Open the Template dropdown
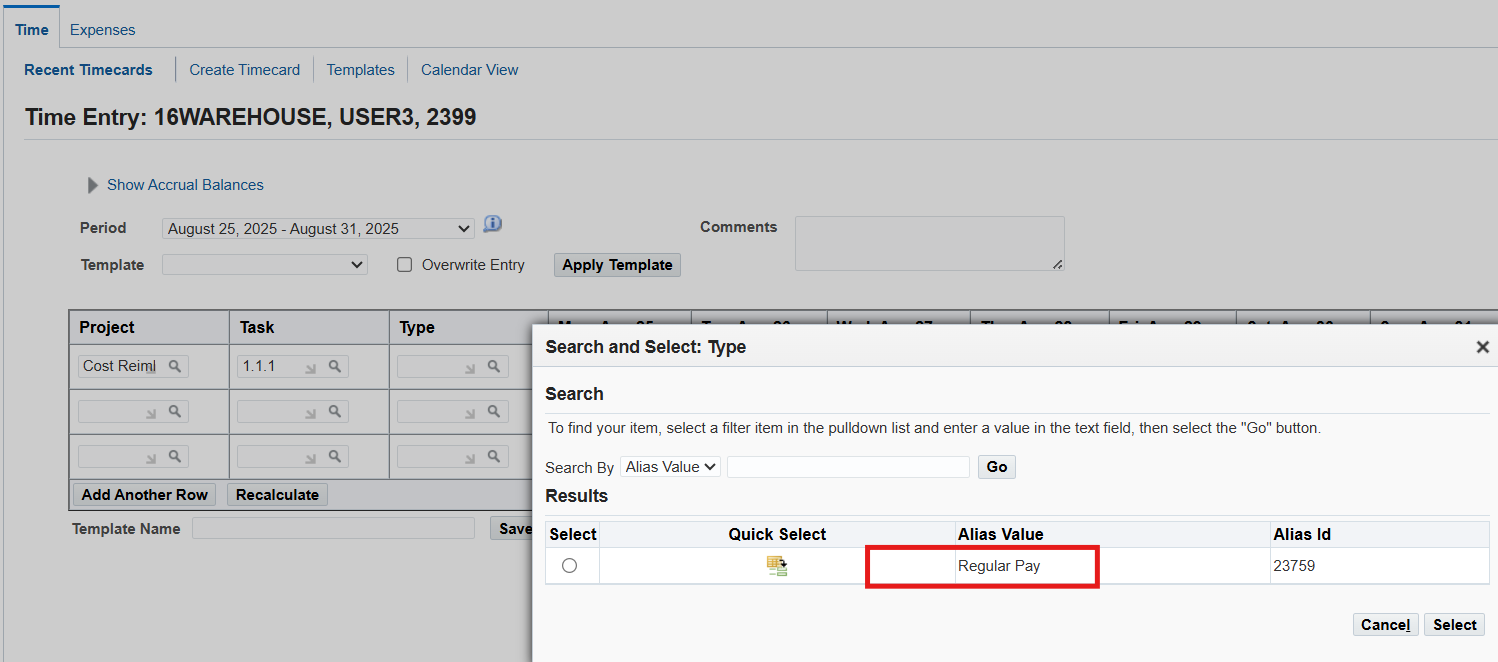Image resolution: width=1498 pixels, height=662 pixels. [265, 265]
